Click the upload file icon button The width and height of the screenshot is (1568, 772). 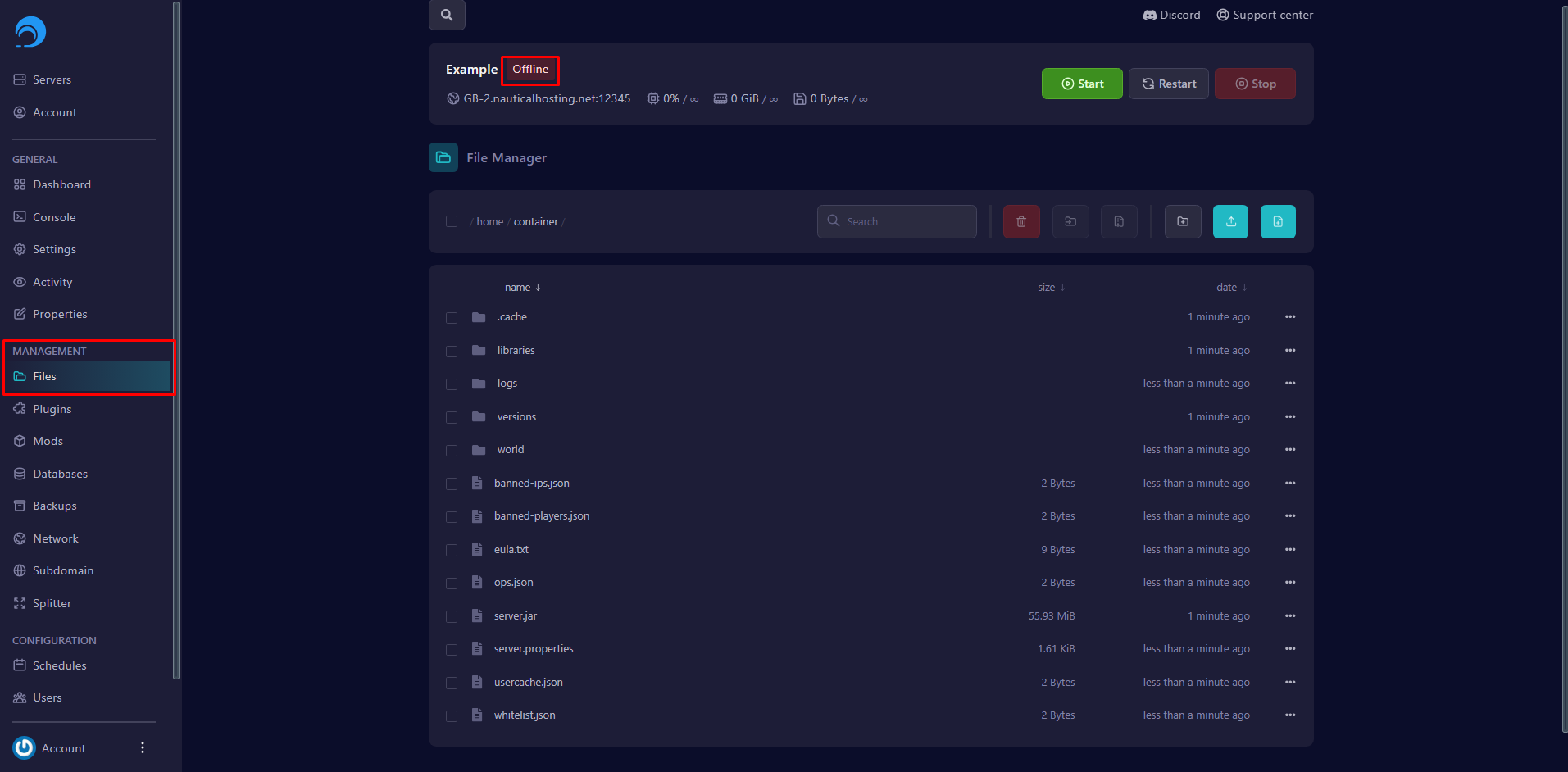point(1230,221)
